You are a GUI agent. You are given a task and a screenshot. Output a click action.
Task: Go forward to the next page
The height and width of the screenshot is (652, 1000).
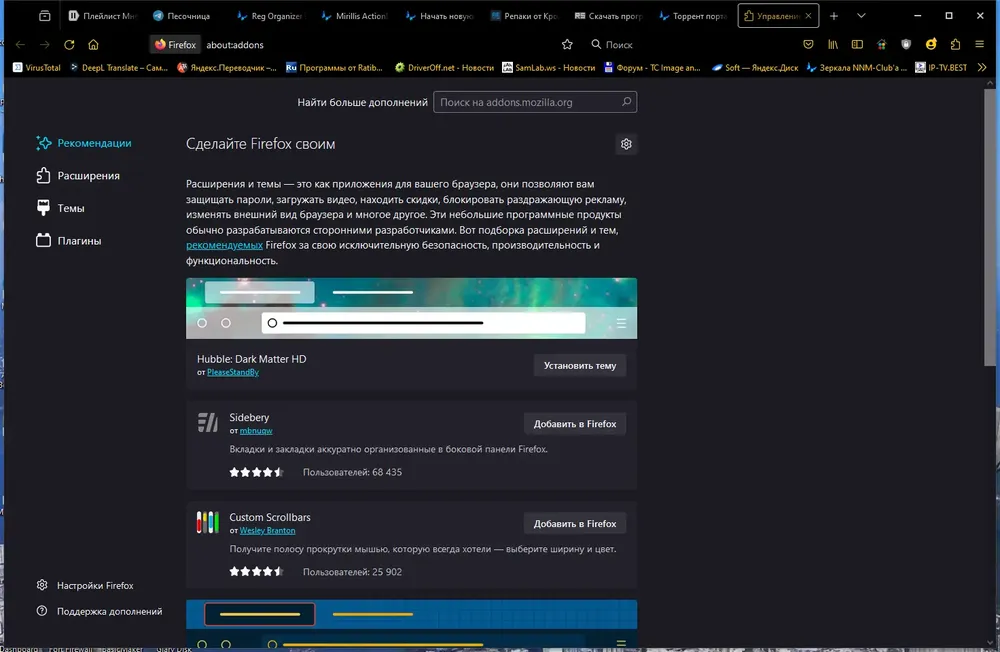pyautogui.click(x=45, y=45)
